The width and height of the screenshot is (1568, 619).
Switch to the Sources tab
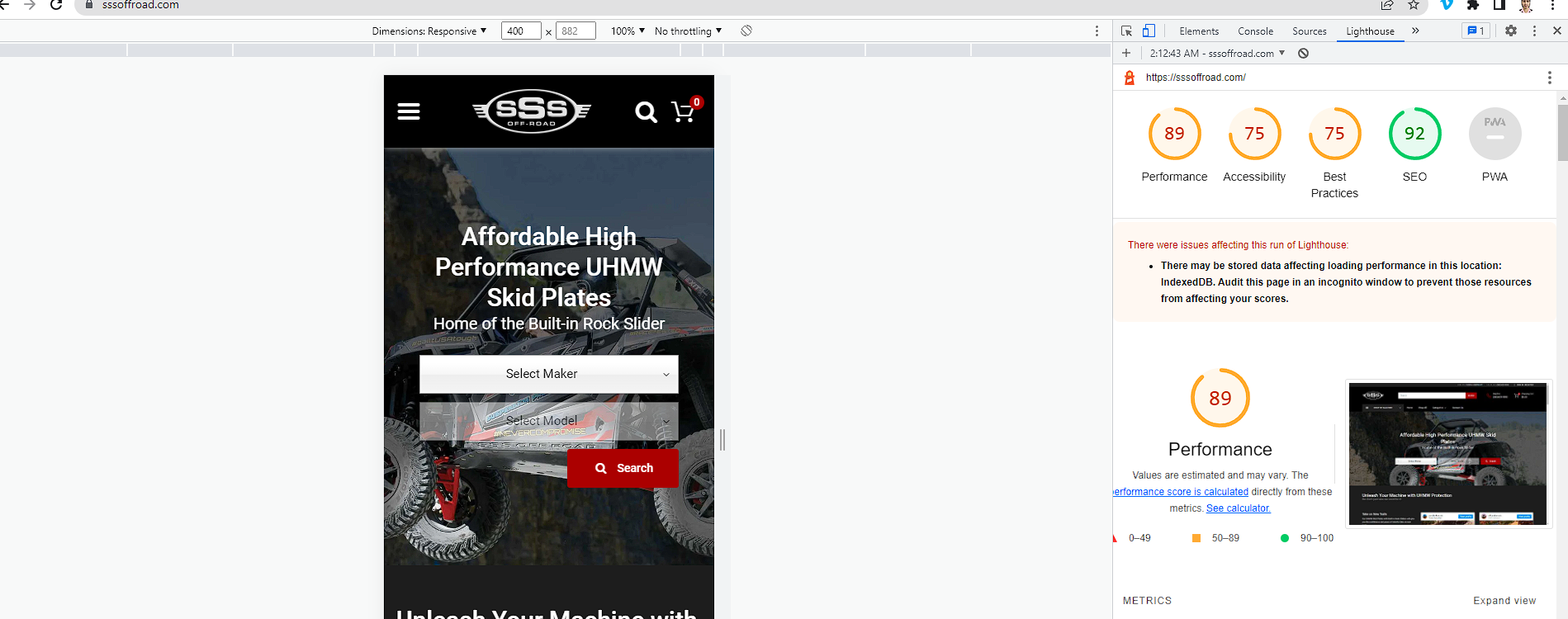(1310, 31)
